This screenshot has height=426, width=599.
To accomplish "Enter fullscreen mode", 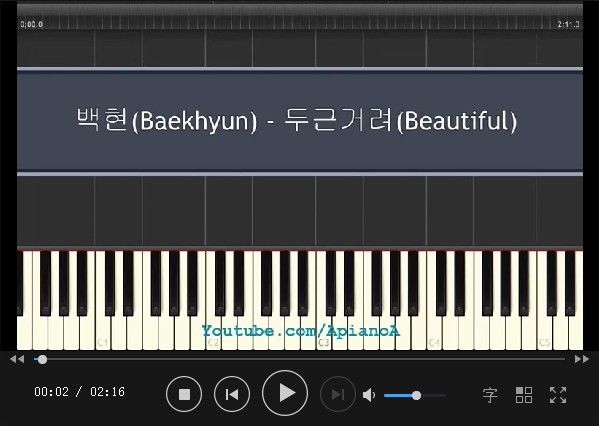I will tap(558, 395).
